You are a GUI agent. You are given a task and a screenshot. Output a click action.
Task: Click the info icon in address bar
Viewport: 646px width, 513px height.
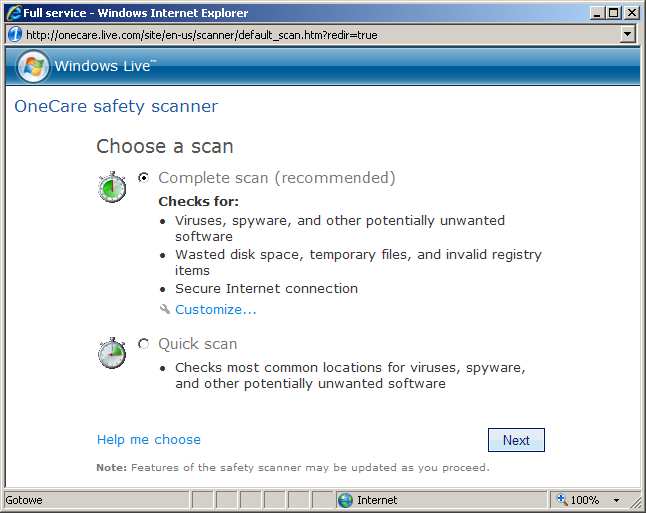[15, 34]
